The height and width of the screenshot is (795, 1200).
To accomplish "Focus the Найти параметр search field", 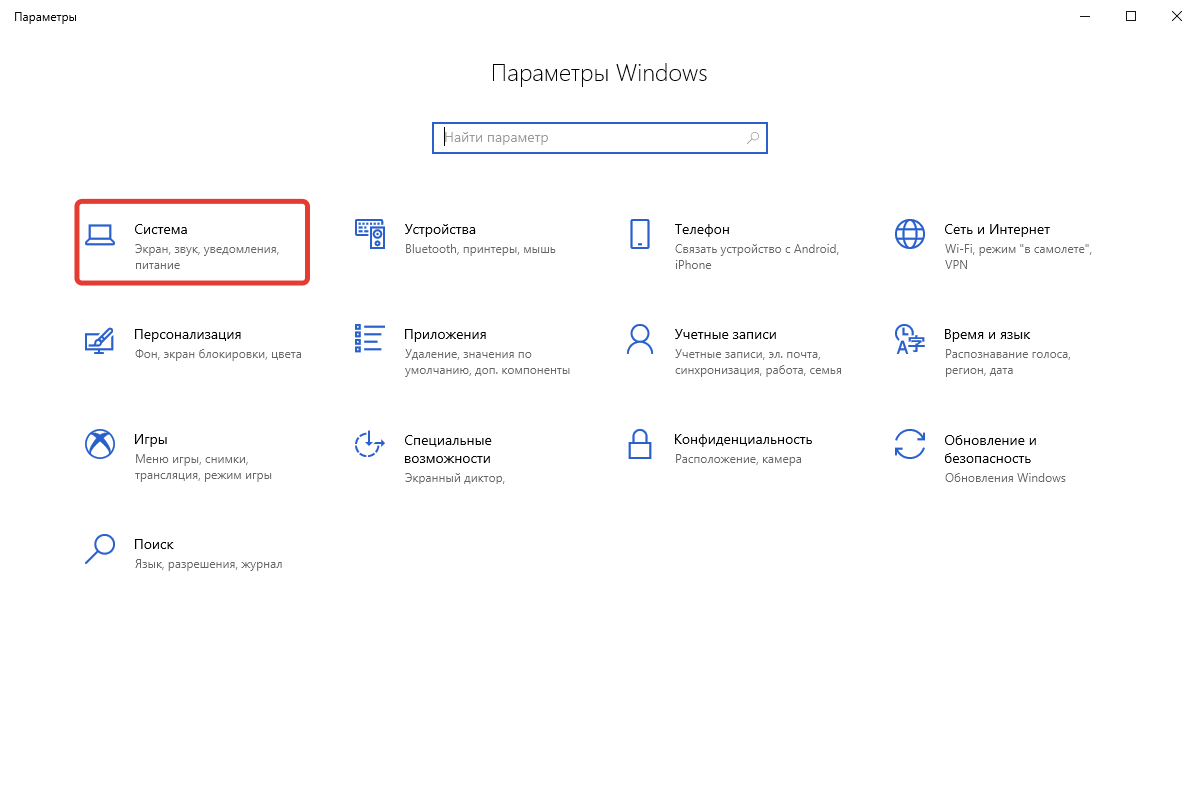I will (600, 138).
